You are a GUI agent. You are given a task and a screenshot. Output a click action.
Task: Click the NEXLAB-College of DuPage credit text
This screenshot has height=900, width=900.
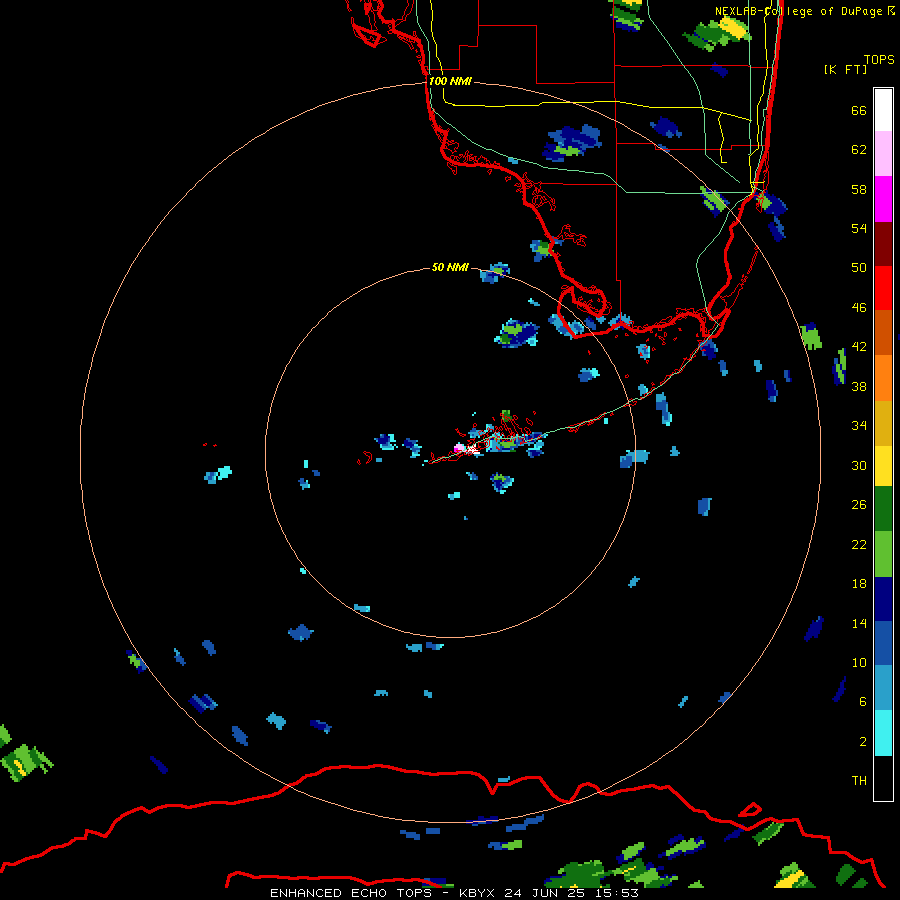pos(798,11)
